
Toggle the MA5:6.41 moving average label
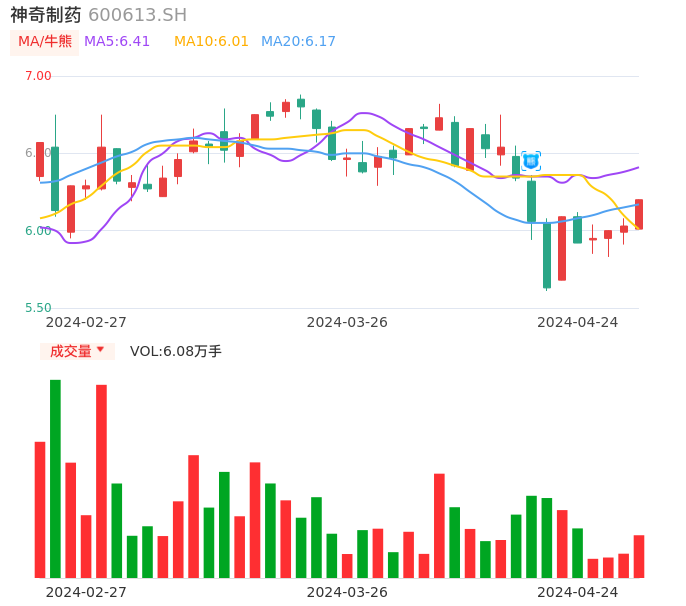click(117, 42)
